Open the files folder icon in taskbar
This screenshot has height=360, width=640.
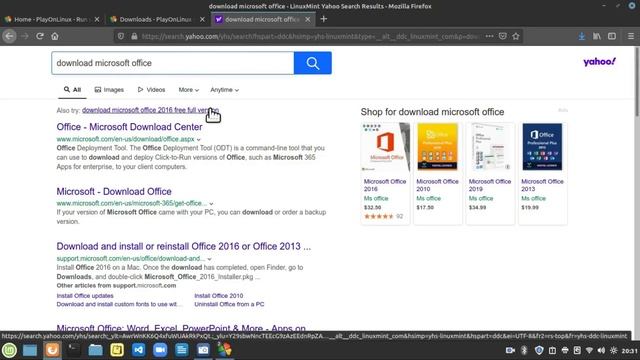click(96, 350)
